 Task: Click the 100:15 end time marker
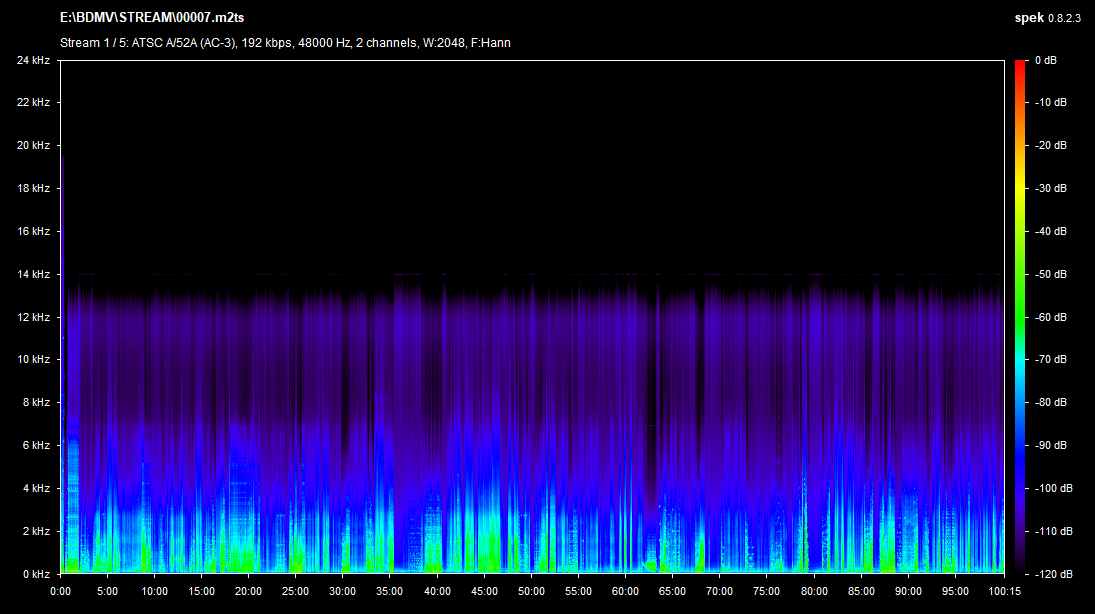click(1003, 591)
